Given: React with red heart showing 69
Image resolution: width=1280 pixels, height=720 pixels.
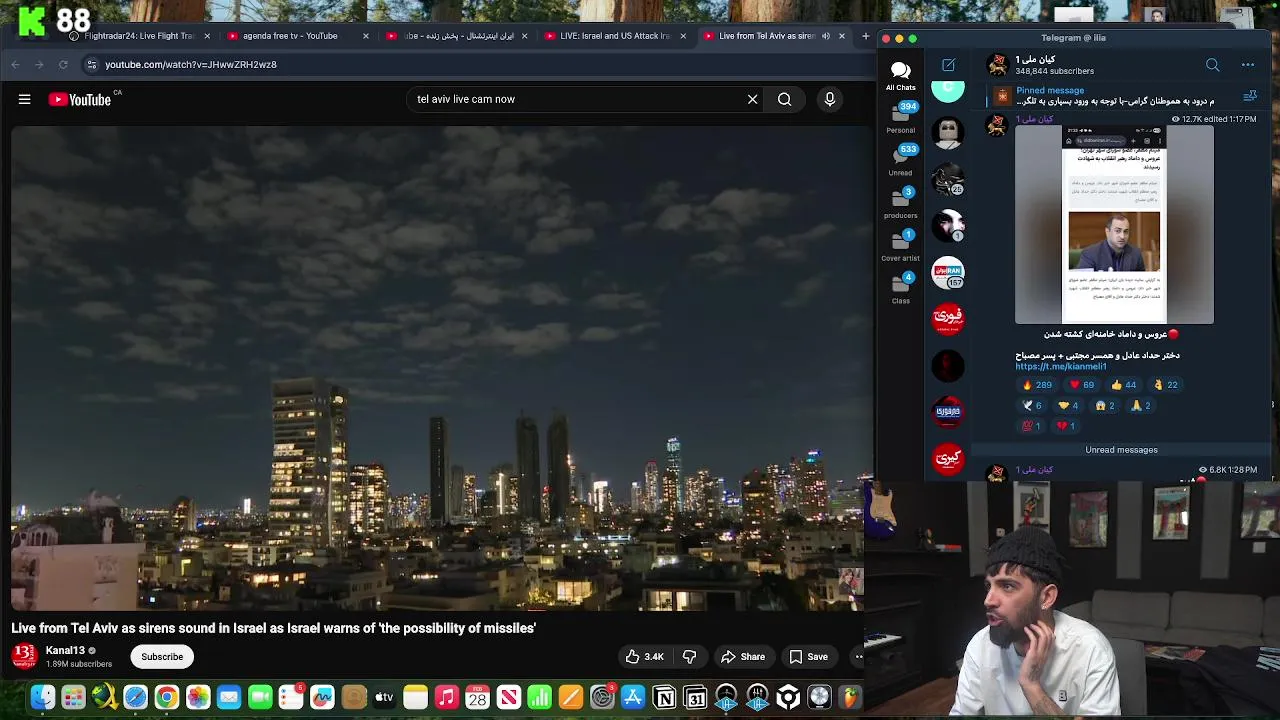Looking at the screenshot, I should coord(1082,384).
